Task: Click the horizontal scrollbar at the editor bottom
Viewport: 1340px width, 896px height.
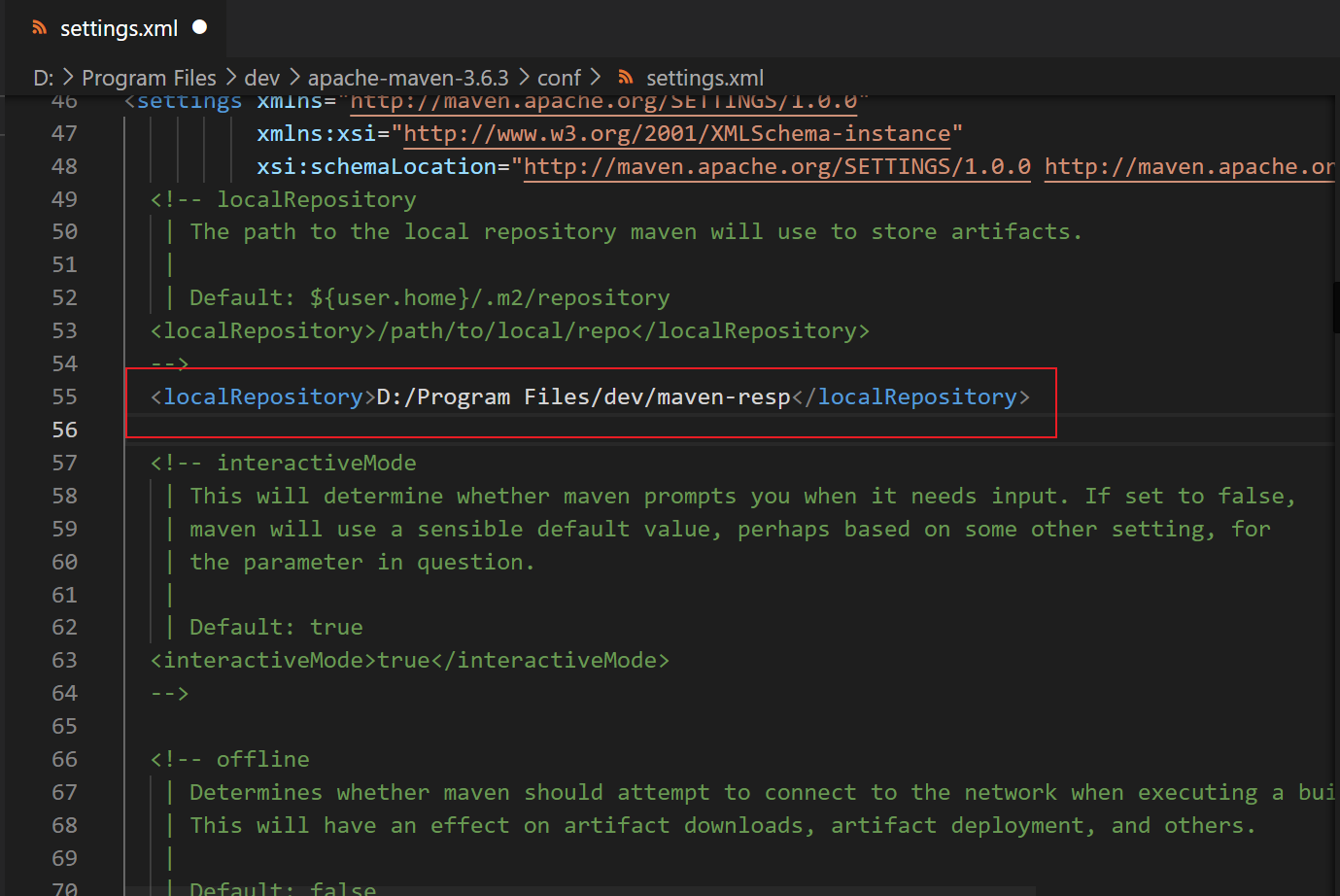Action: [580, 890]
